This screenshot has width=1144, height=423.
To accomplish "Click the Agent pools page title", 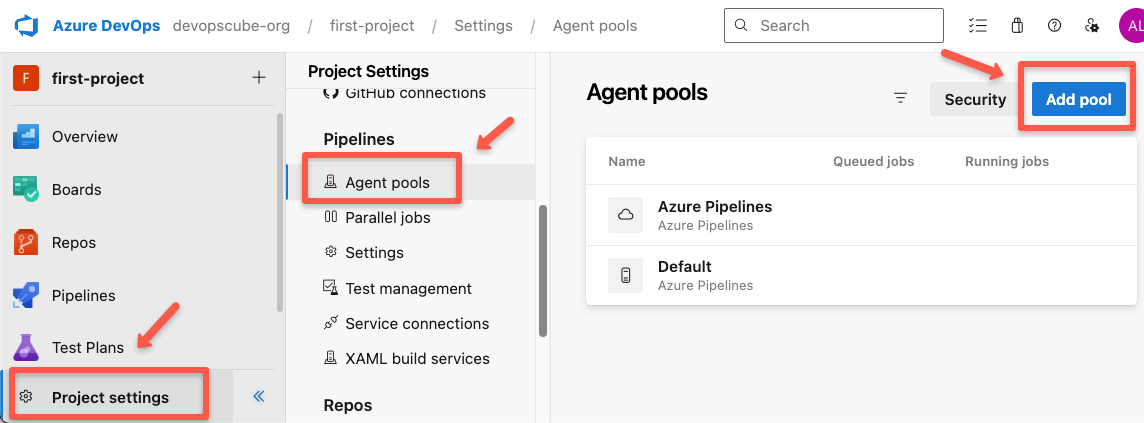I will pyautogui.click(x=647, y=93).
